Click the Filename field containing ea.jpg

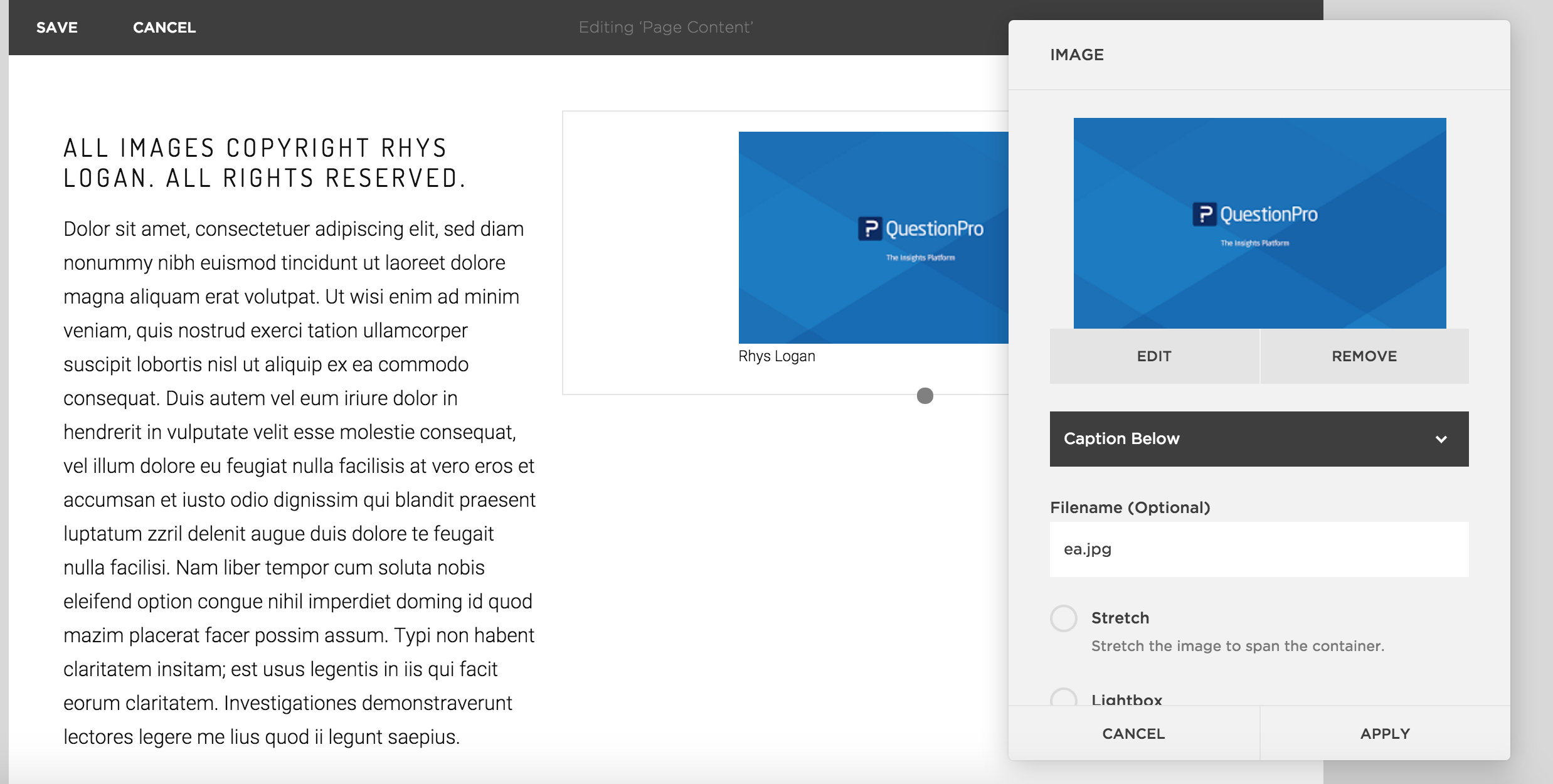(1259, 549)
